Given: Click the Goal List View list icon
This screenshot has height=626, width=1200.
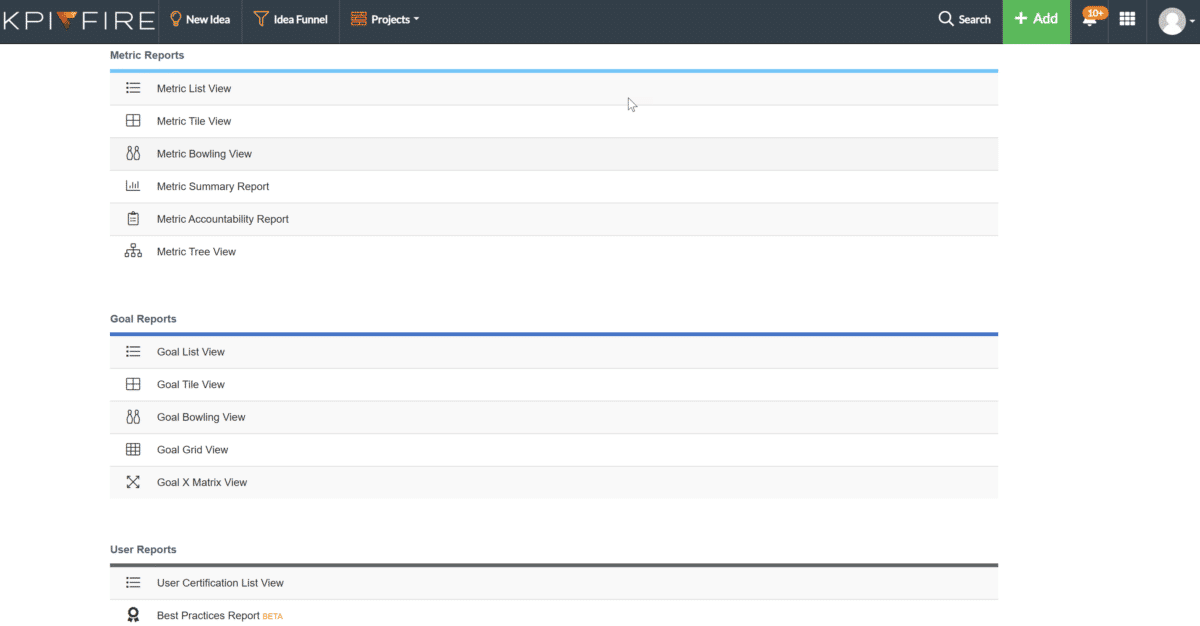Looking at the screenshot, I should (133, 351).
